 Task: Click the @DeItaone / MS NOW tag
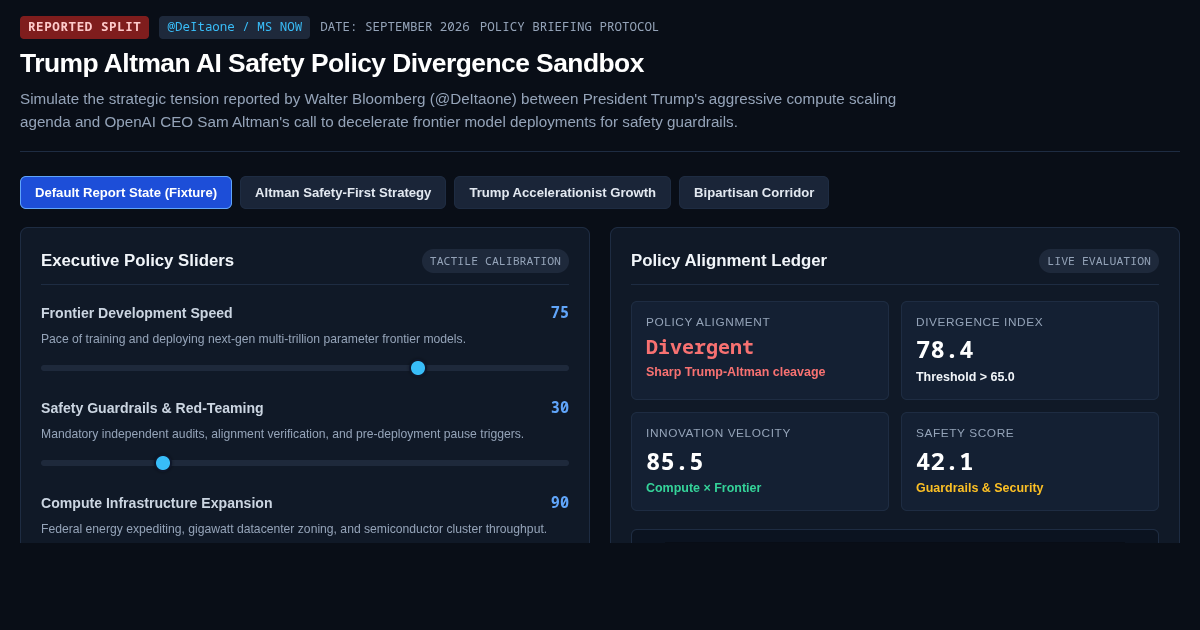click(234, 27)
